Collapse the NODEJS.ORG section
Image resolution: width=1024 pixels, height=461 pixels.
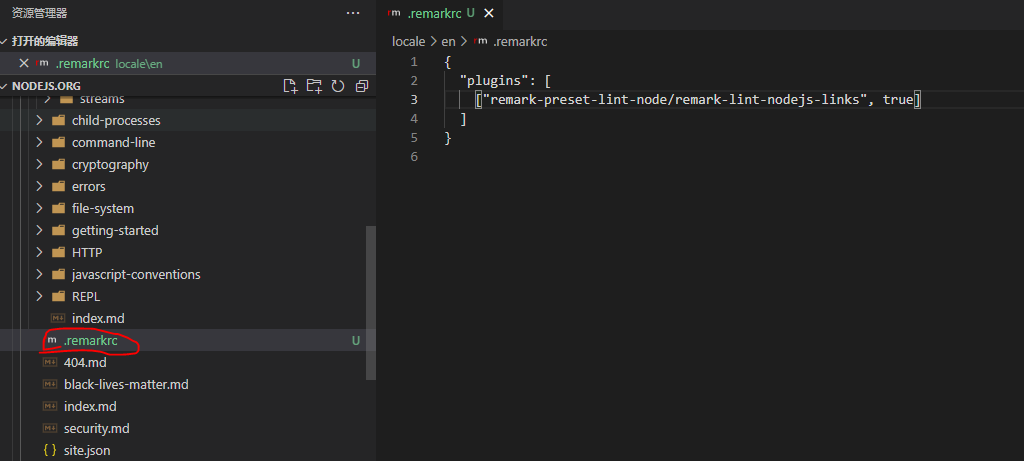click(4, 86)
